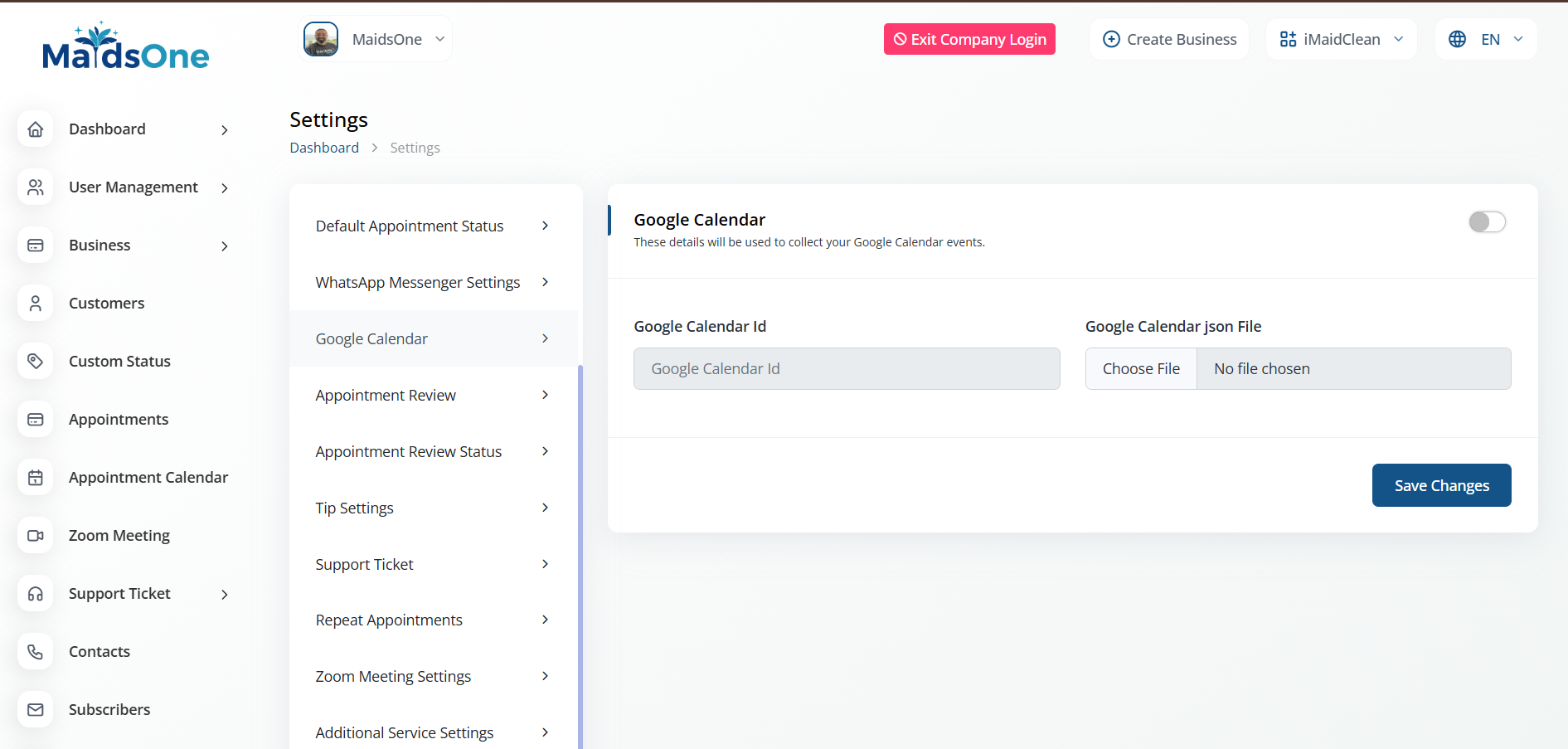Enable the Google Calendar toggle switch
This screenshot has width=1568, height=749.
(x=1487, y=222)
